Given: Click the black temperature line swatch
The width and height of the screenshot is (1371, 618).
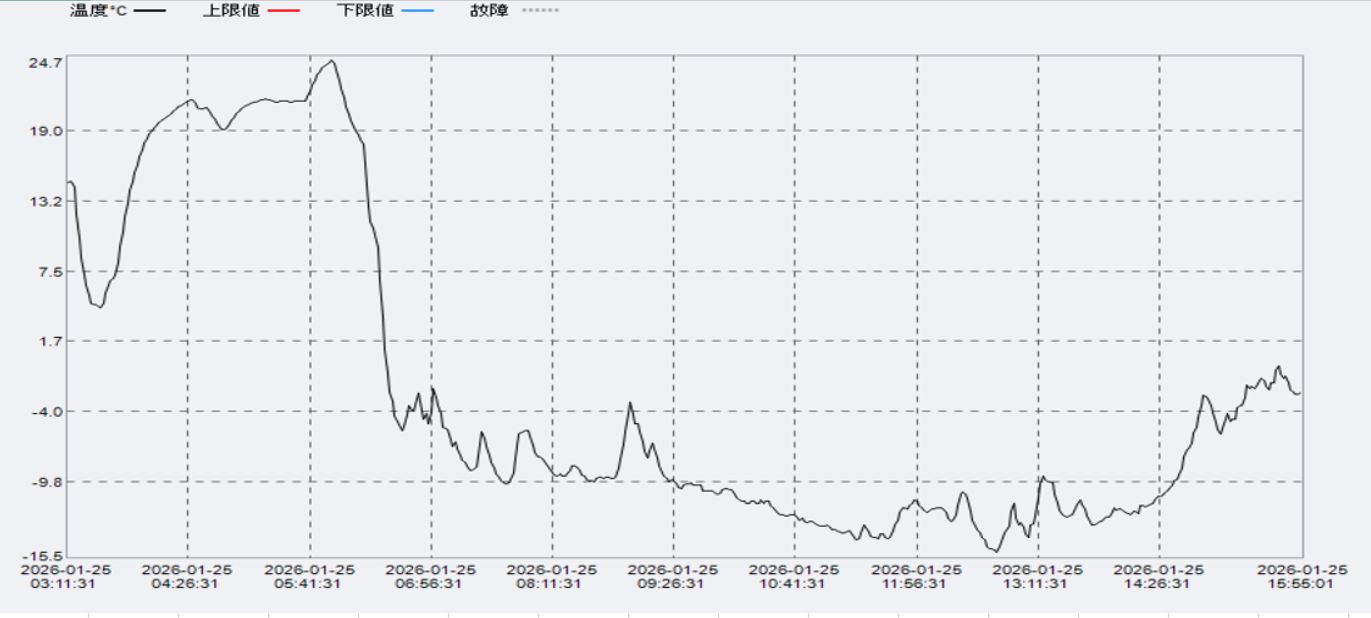Looking at the screenshot, I should point(150,11).
